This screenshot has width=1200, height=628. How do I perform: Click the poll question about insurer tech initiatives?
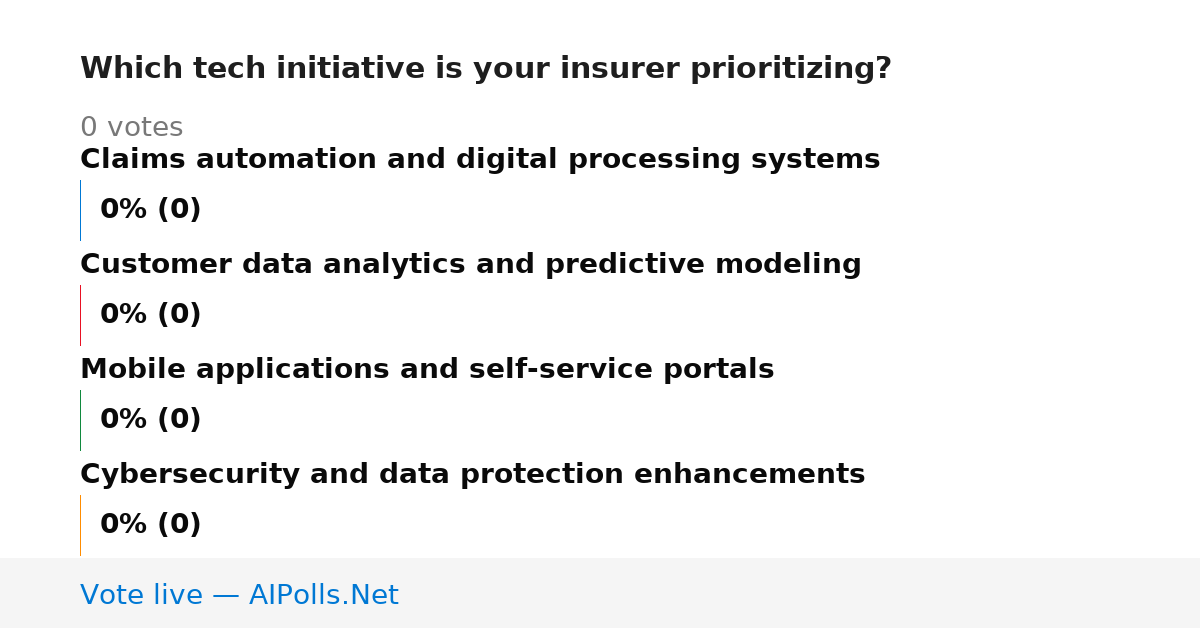[485, 69]
